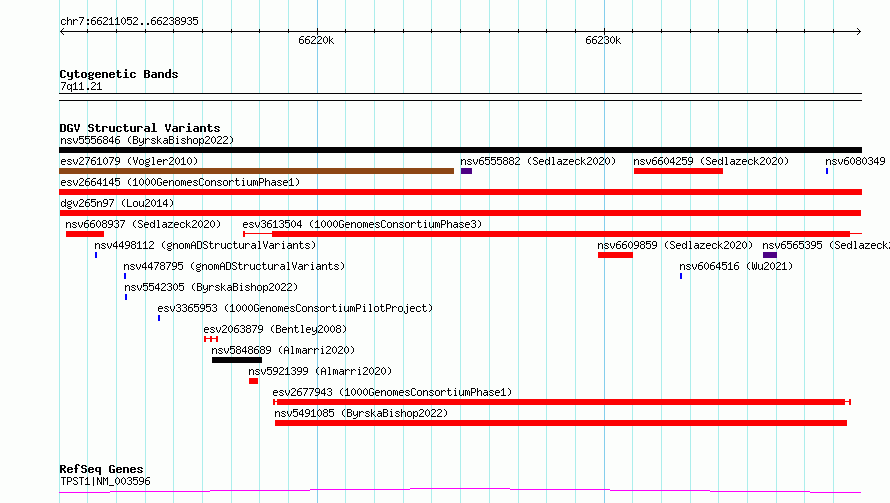Viewport: 890px width, 503px height.
Task: Click the chr7:66211052..66238935 coordinates text
Action: pos(129,21)
